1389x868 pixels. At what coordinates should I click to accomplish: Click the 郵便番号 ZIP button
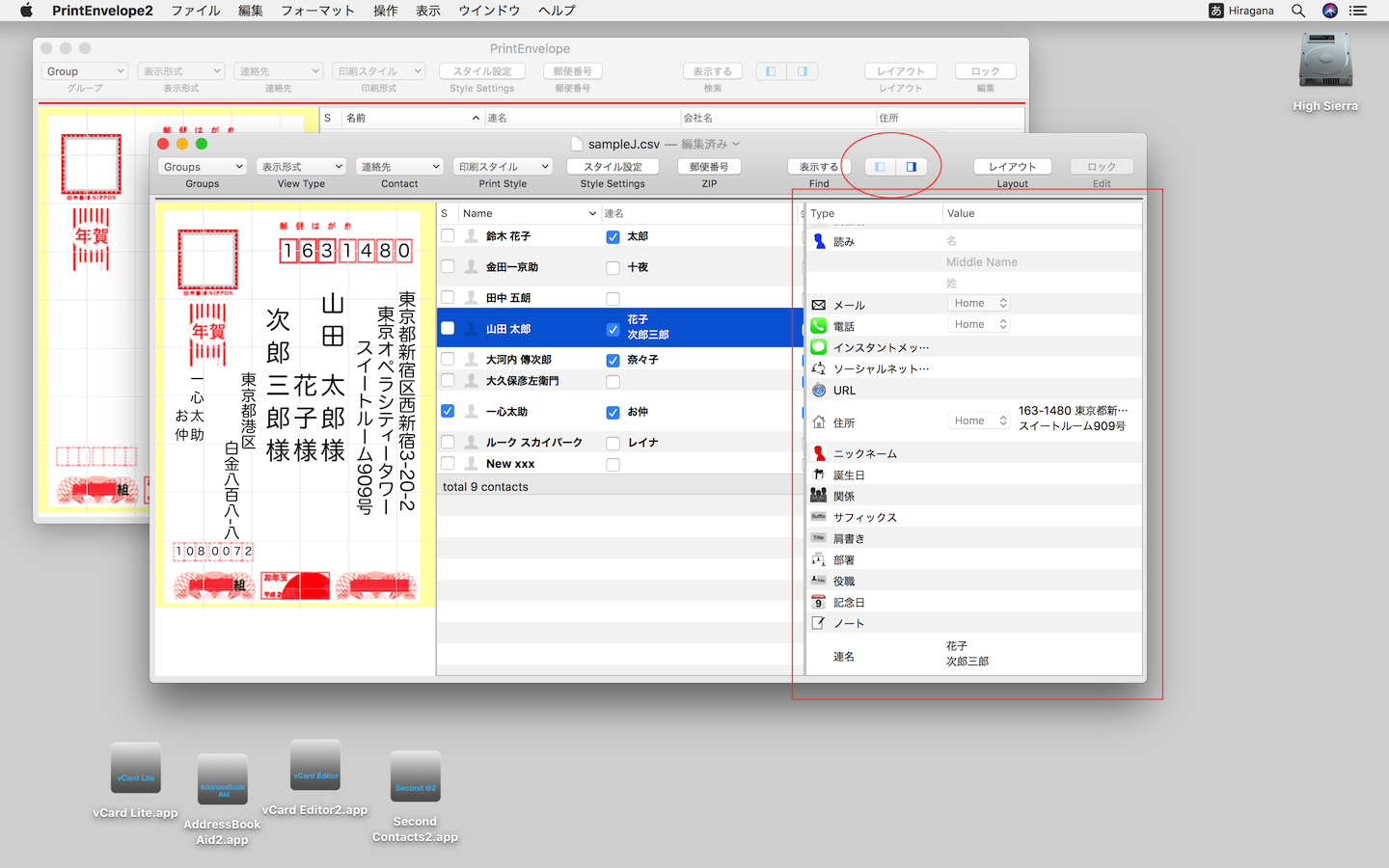click(x=709, y=167)
